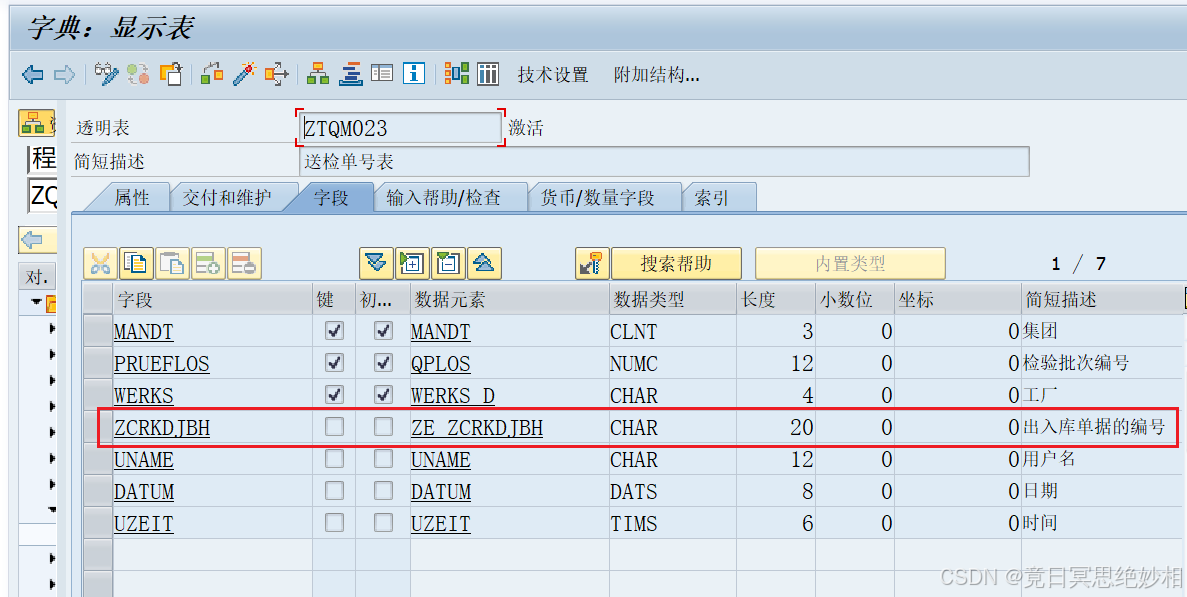Toggle the initial values checkbox for MANDT

point(384,331)
